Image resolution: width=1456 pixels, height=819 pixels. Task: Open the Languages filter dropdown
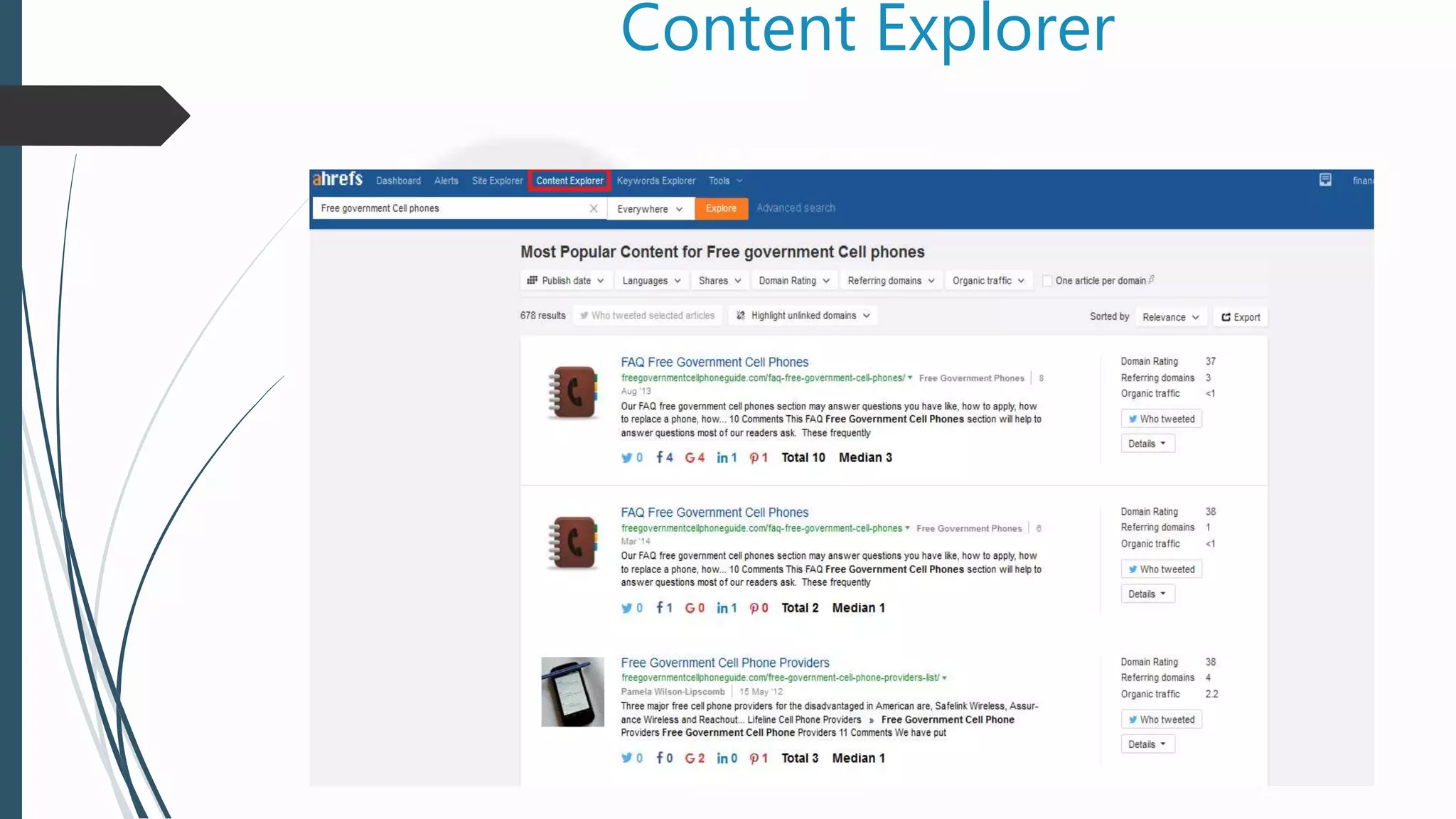(x=651, y=281)
